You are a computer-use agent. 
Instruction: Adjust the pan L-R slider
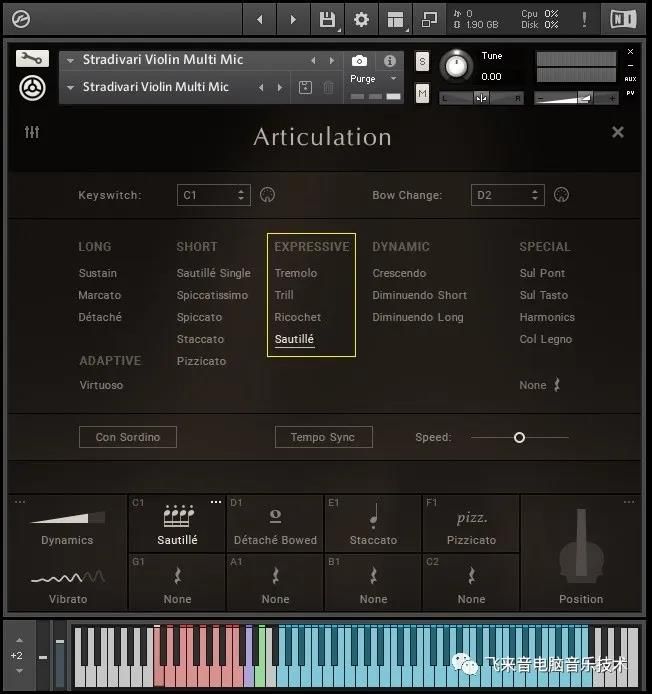(x=481, y=98)
